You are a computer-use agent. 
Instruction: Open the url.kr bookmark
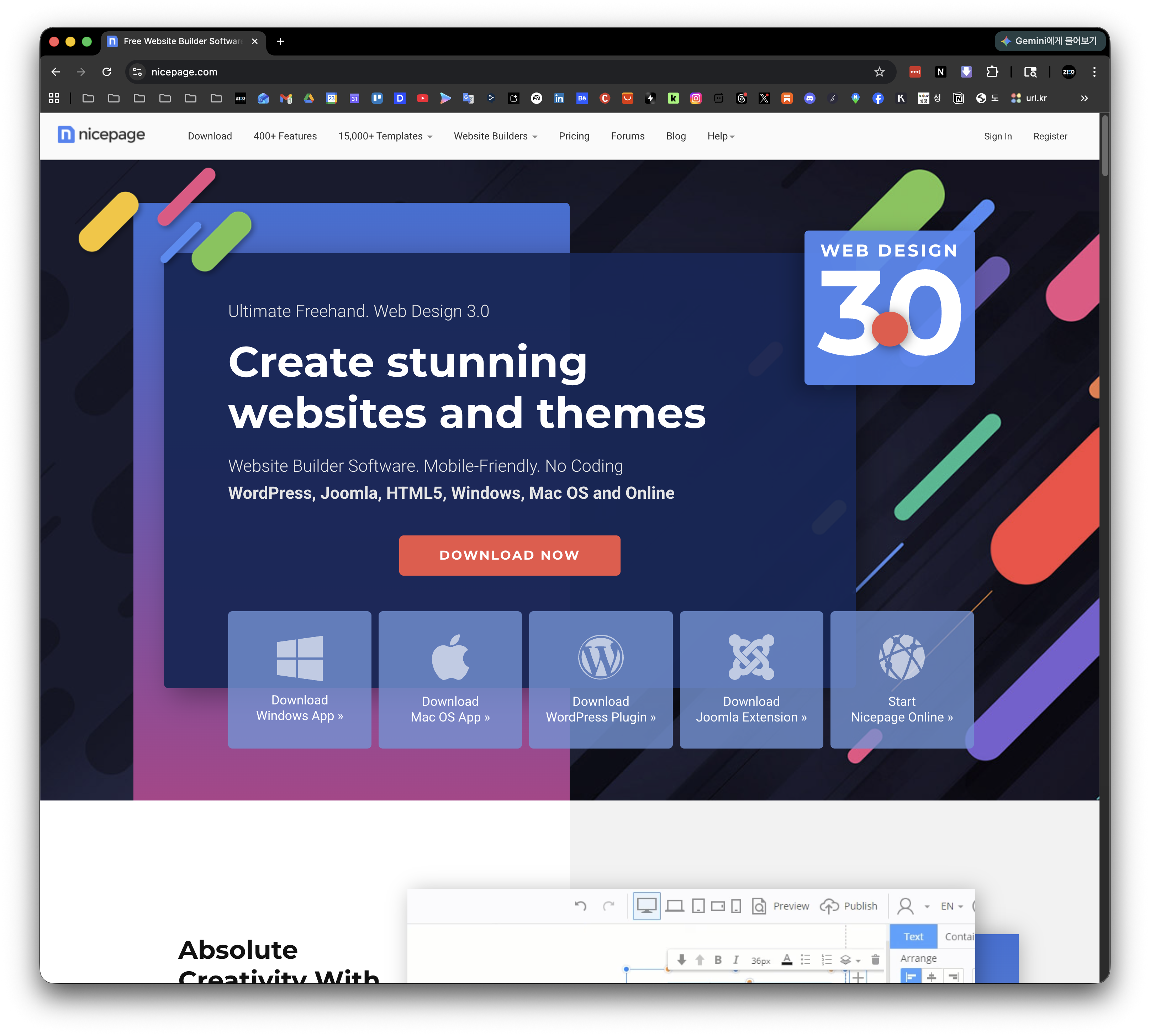coord(1029,99)
